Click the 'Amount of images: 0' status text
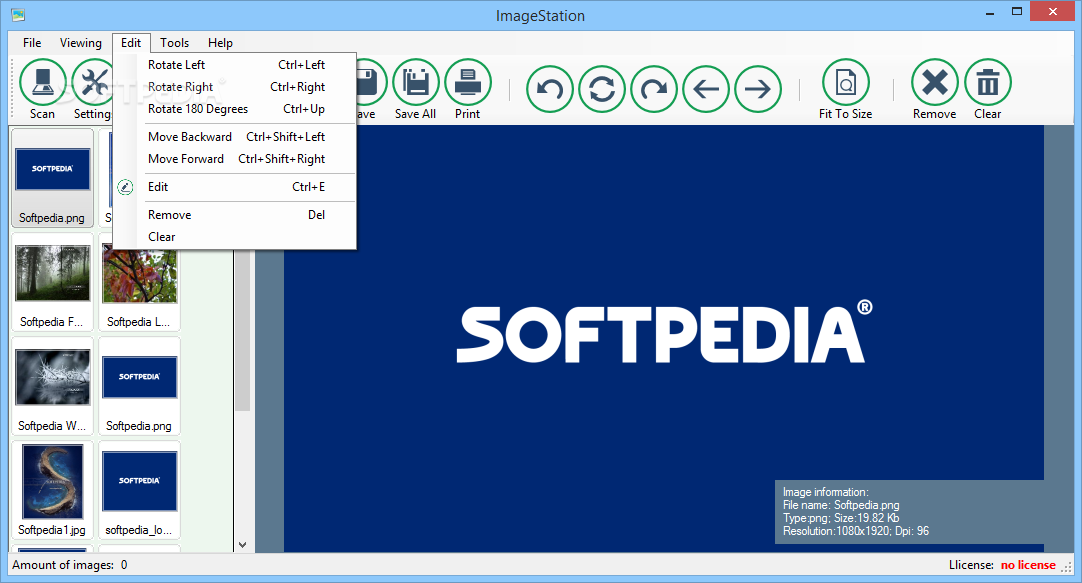This screenshot has width=1082, height=583. click(70, 565)
